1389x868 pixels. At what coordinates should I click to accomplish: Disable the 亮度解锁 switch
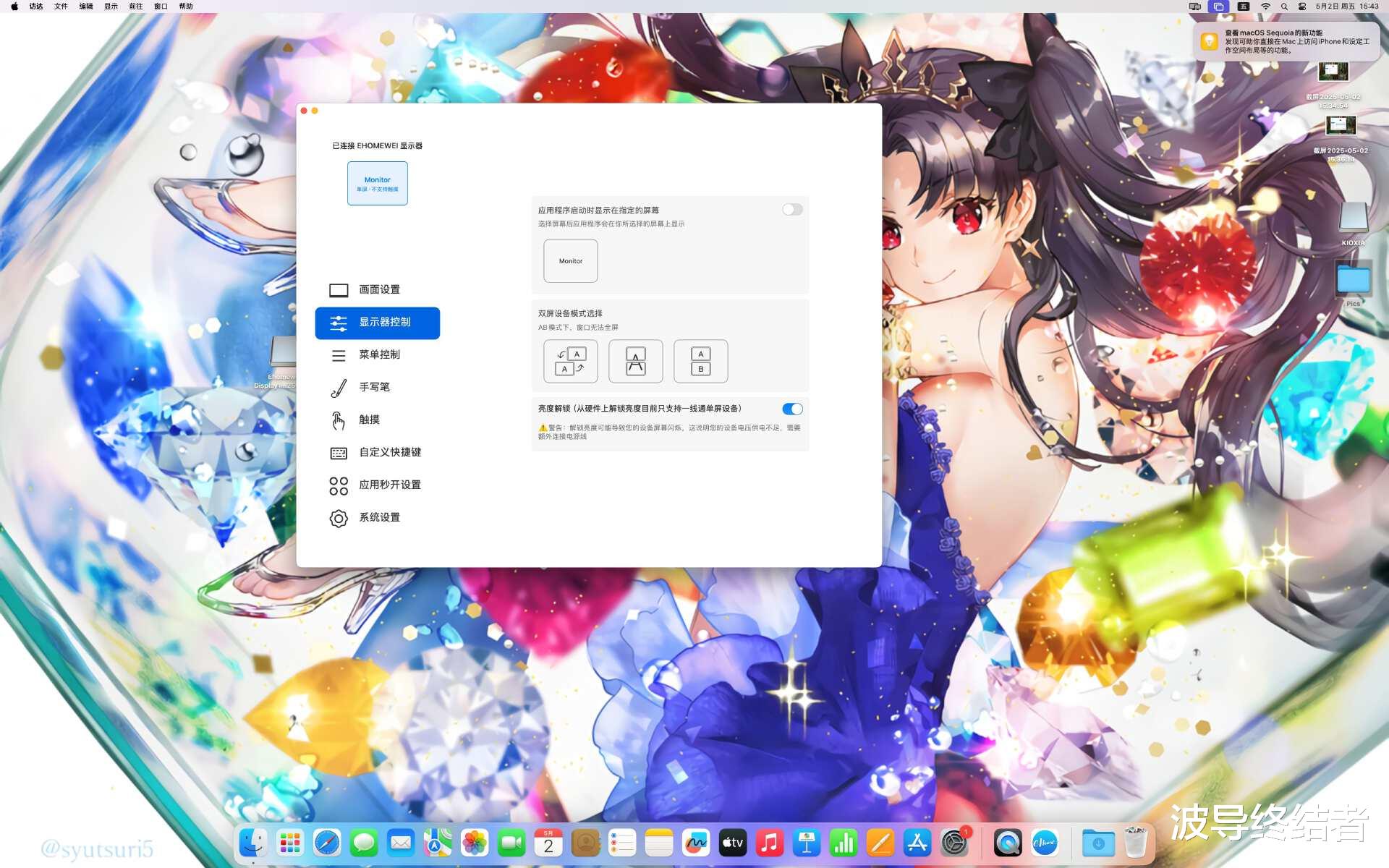pyautogui.click(x=792, y=409)
